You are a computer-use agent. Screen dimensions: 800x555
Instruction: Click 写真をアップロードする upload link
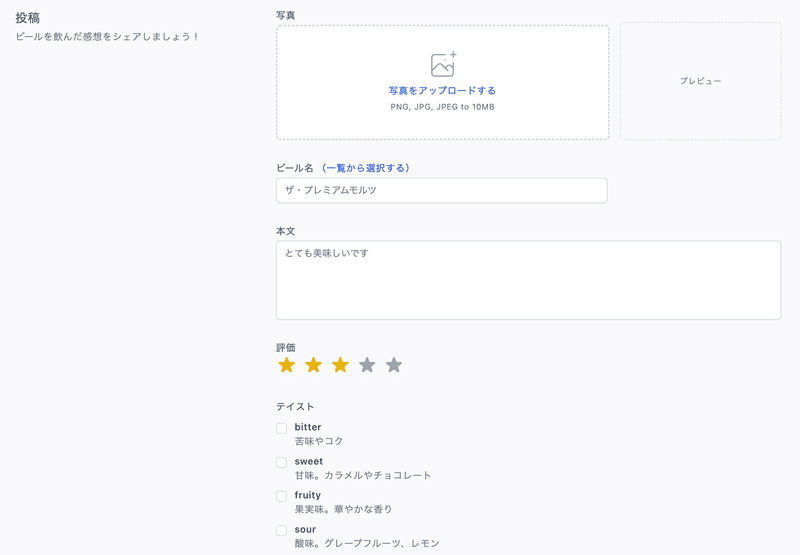click(x=442, y=90)
